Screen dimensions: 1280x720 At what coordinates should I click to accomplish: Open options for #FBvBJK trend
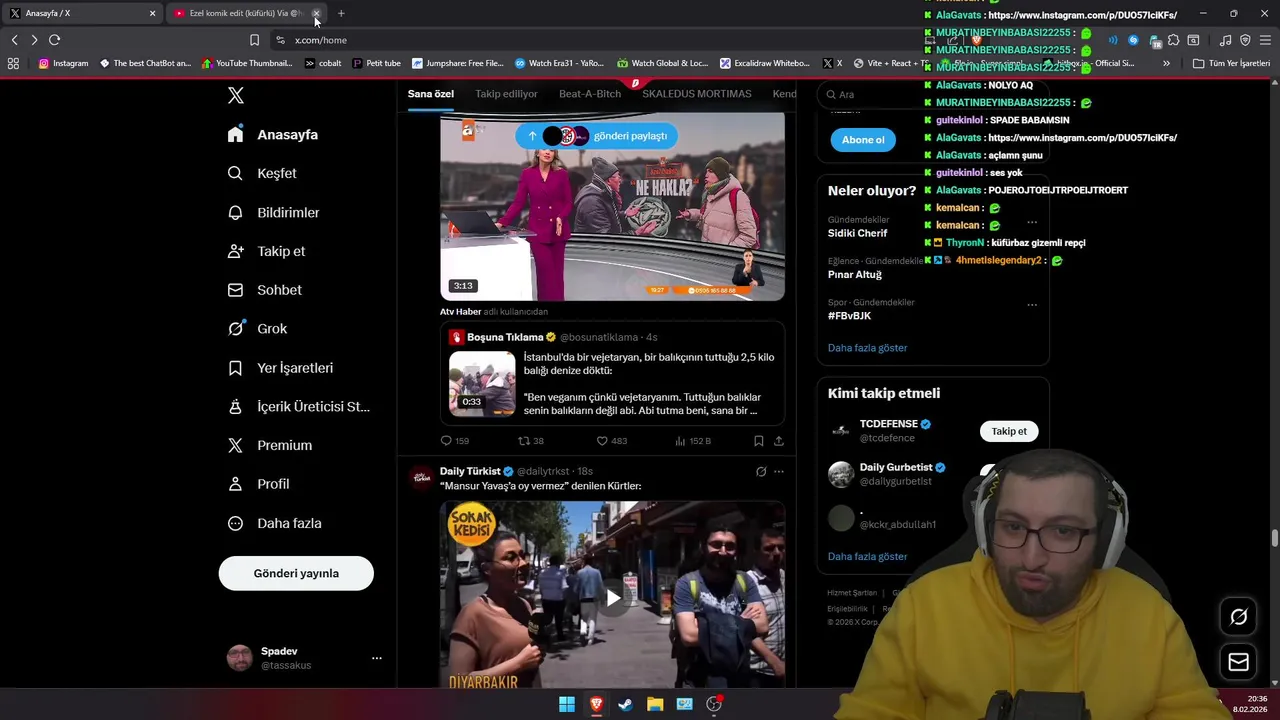point(1032,304)
